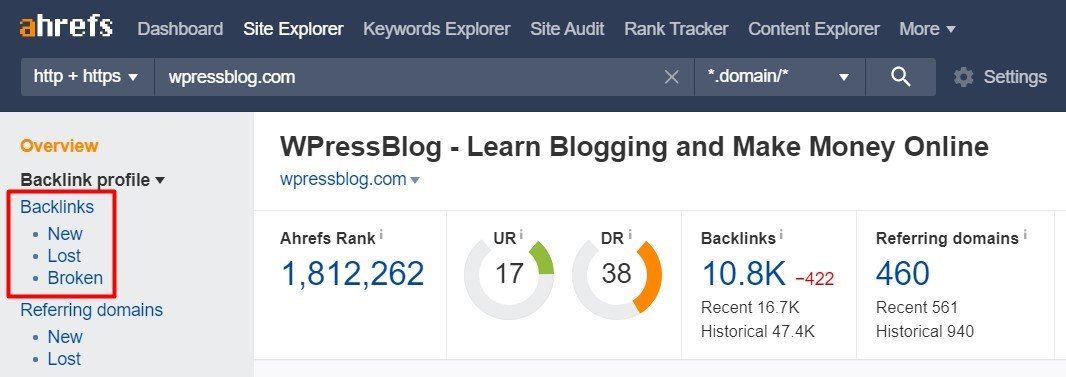The width and height of the screenshot is (1066, 377).
Task: Click the info icon beside UR
Action: [521, 235]
